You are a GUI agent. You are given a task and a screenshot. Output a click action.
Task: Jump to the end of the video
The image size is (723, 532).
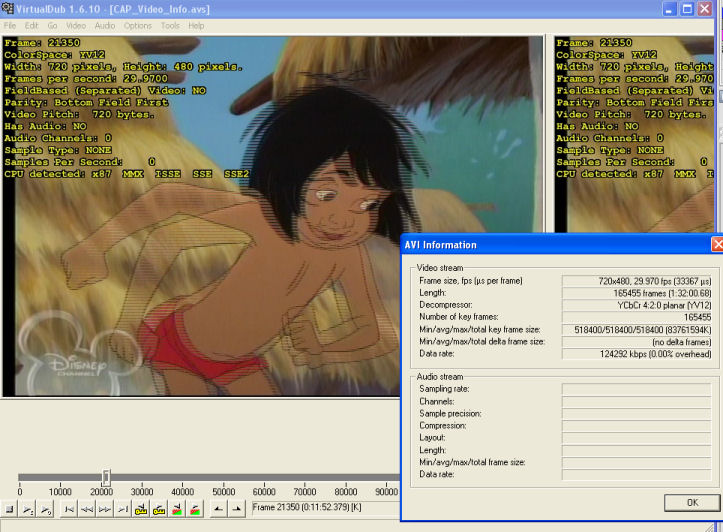[x=123, y=509]
